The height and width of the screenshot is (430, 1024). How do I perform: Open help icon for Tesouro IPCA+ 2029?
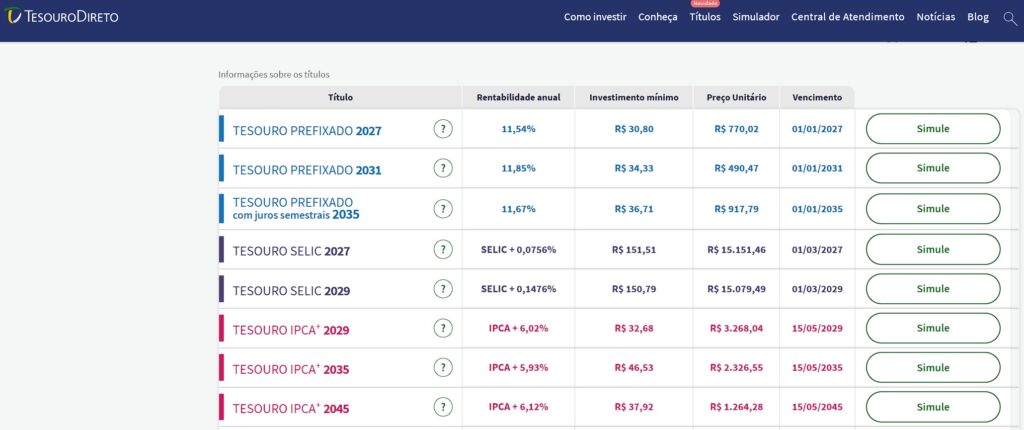click(443, 328)
